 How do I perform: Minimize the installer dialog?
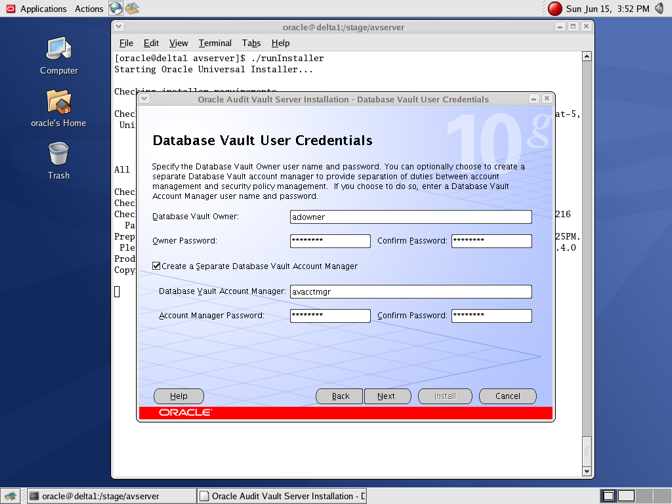[534, 99]
